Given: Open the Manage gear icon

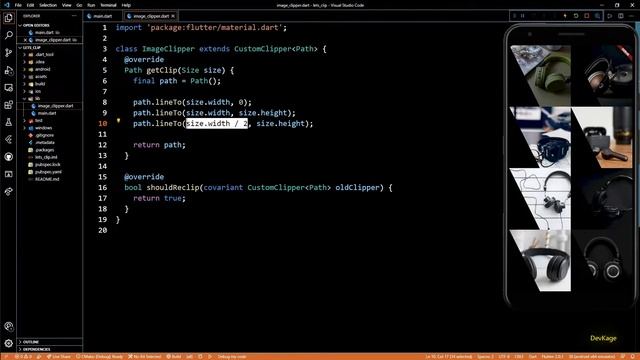Looking at the screenshot, I should point(9,343).
